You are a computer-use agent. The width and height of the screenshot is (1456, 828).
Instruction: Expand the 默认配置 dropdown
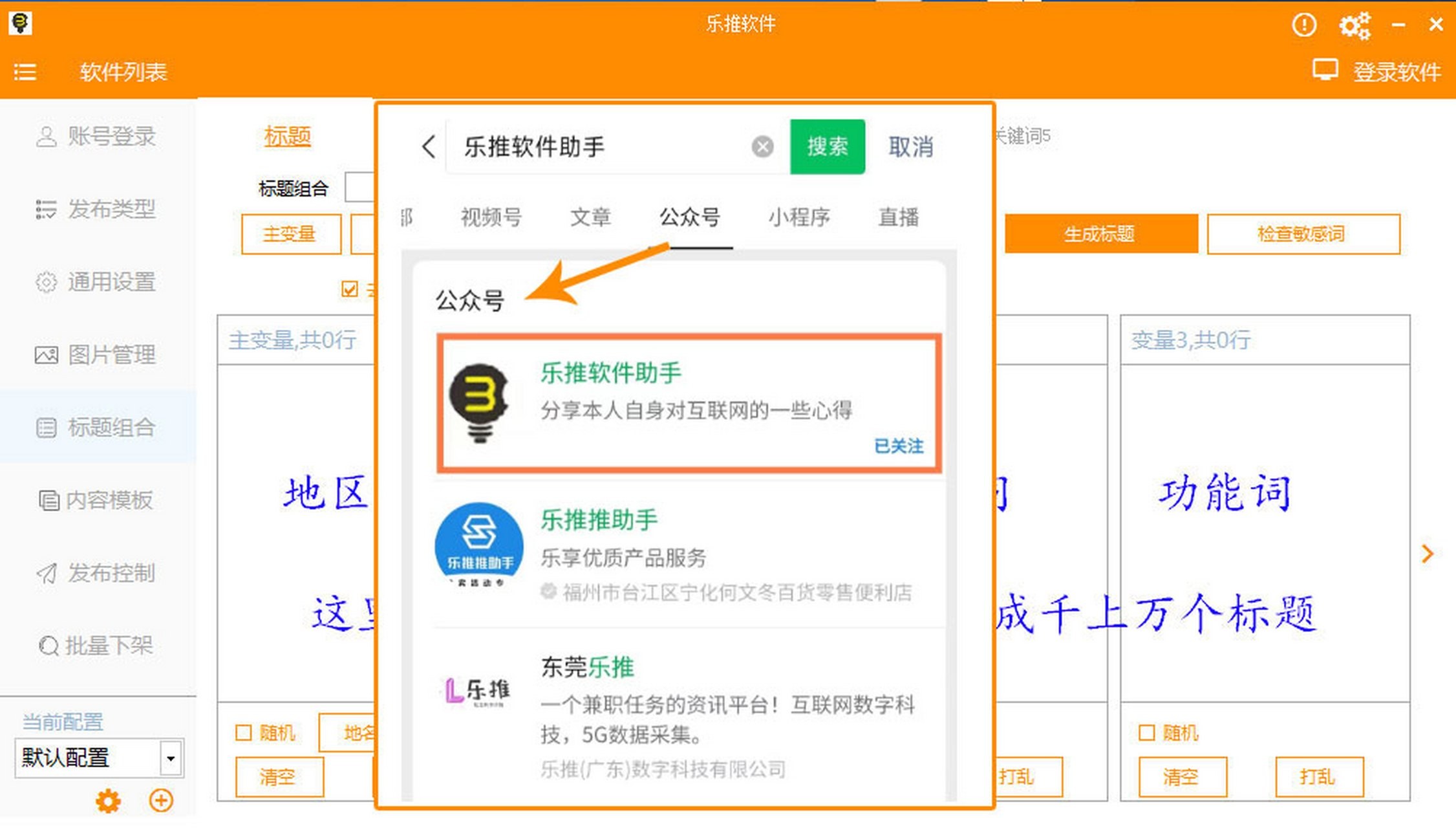(171, 758)
